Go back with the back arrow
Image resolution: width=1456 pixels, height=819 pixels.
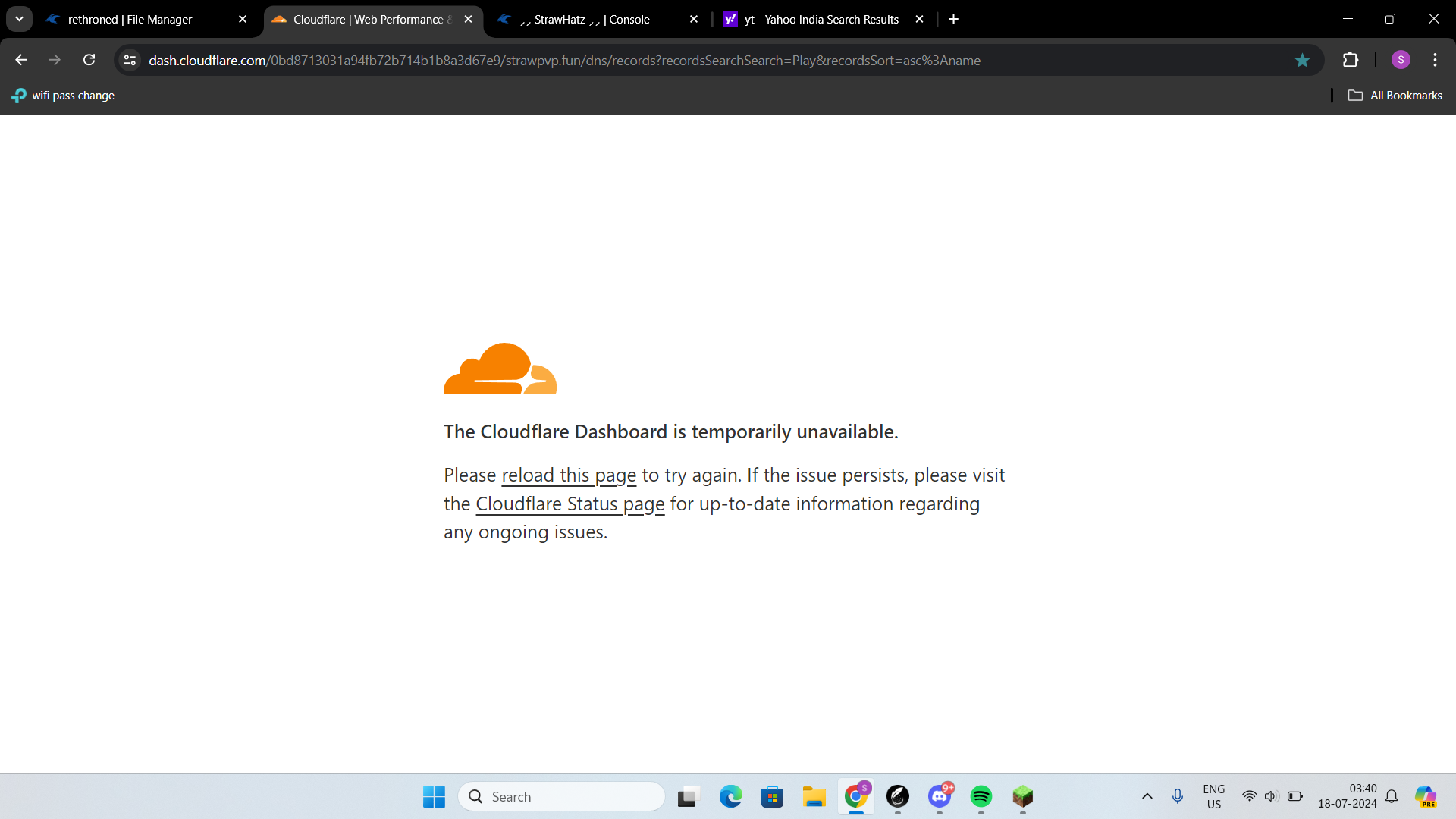(21, 60)
